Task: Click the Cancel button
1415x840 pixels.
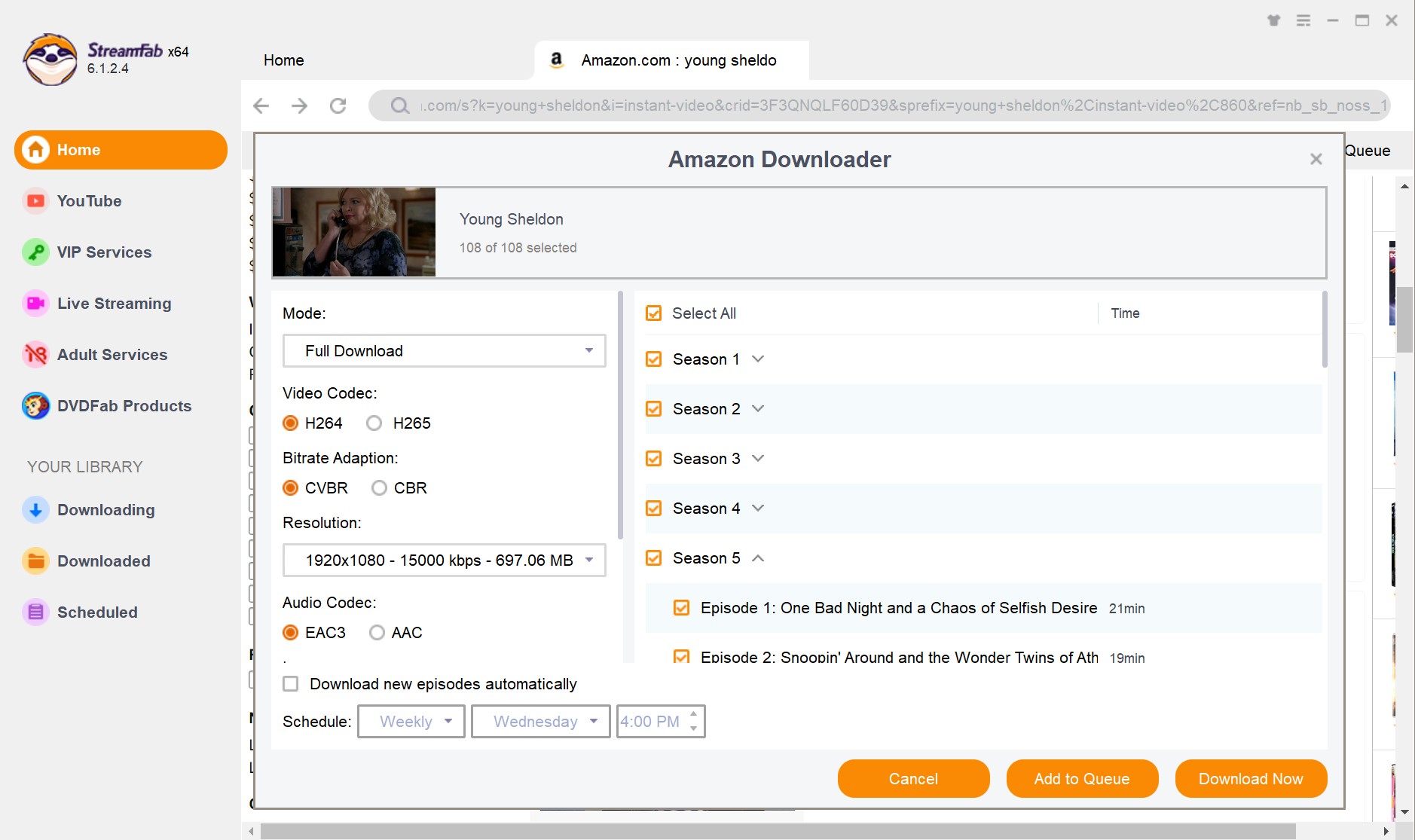Action: [914, 779]
